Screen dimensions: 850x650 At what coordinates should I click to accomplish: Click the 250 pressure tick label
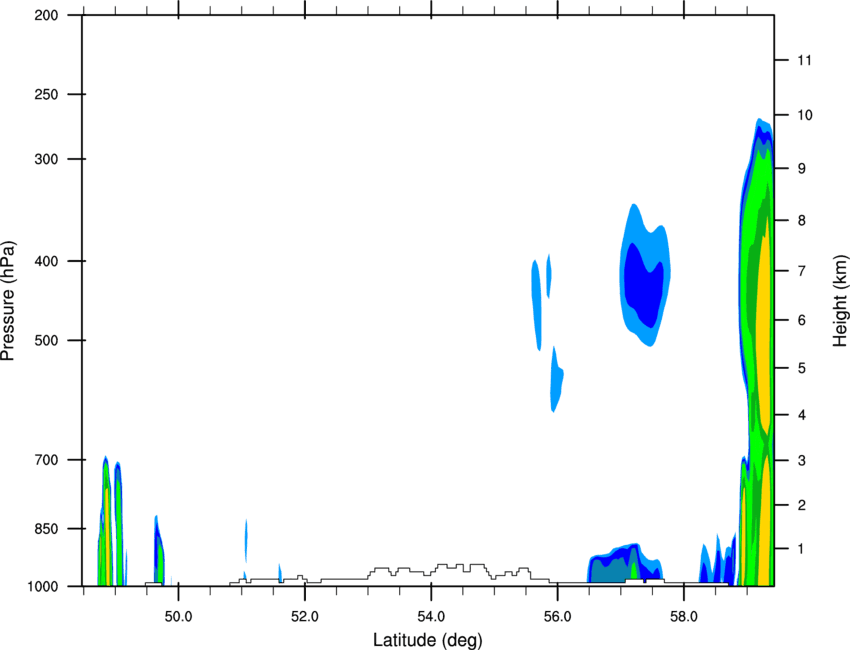[x=46, y=94]
